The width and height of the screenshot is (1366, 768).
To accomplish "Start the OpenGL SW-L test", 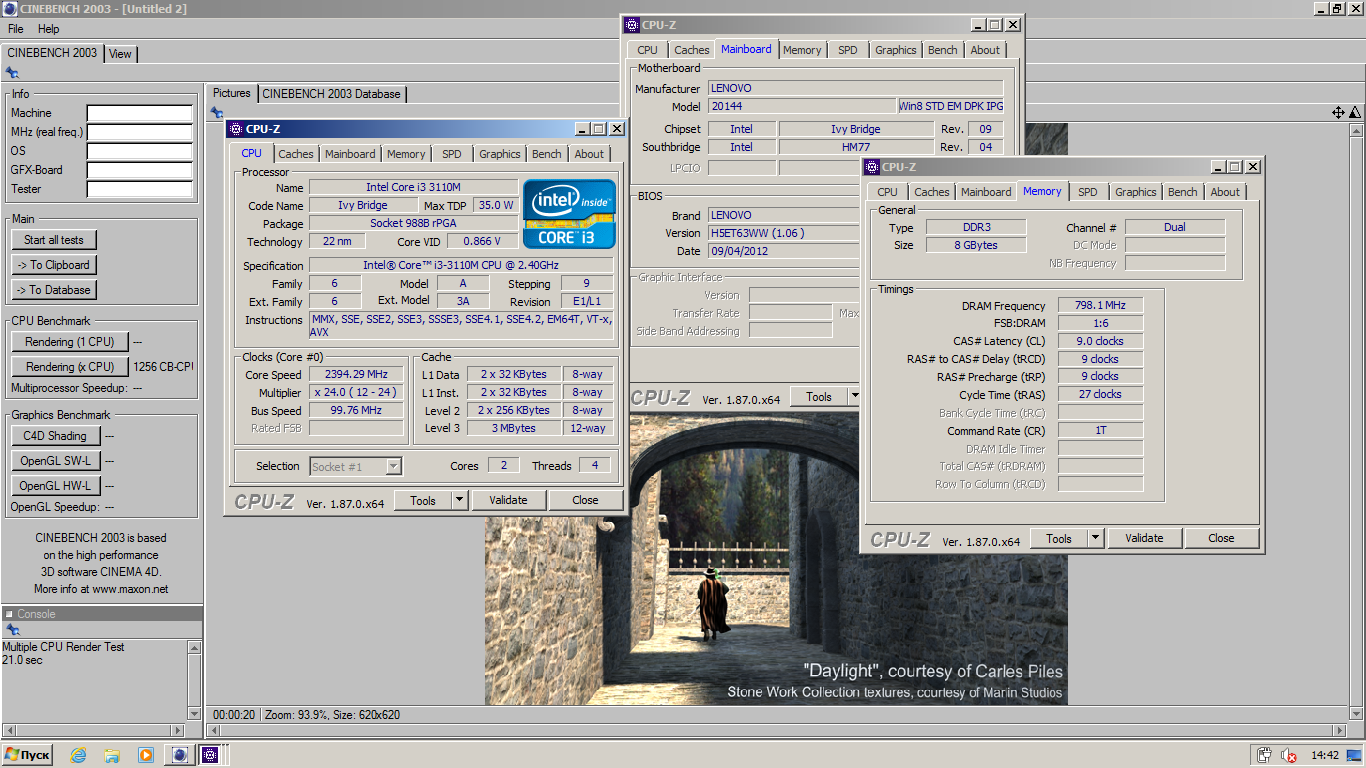I will pos(55,461).
